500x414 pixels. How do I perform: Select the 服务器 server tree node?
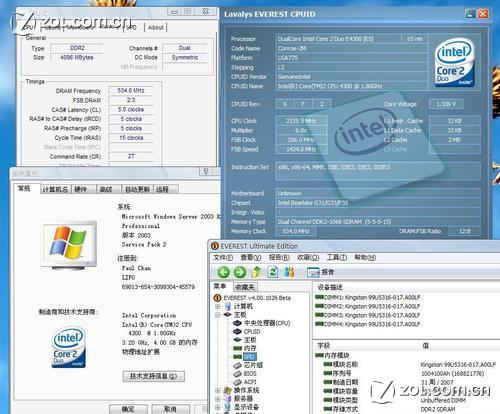click(x=243, y=398)
